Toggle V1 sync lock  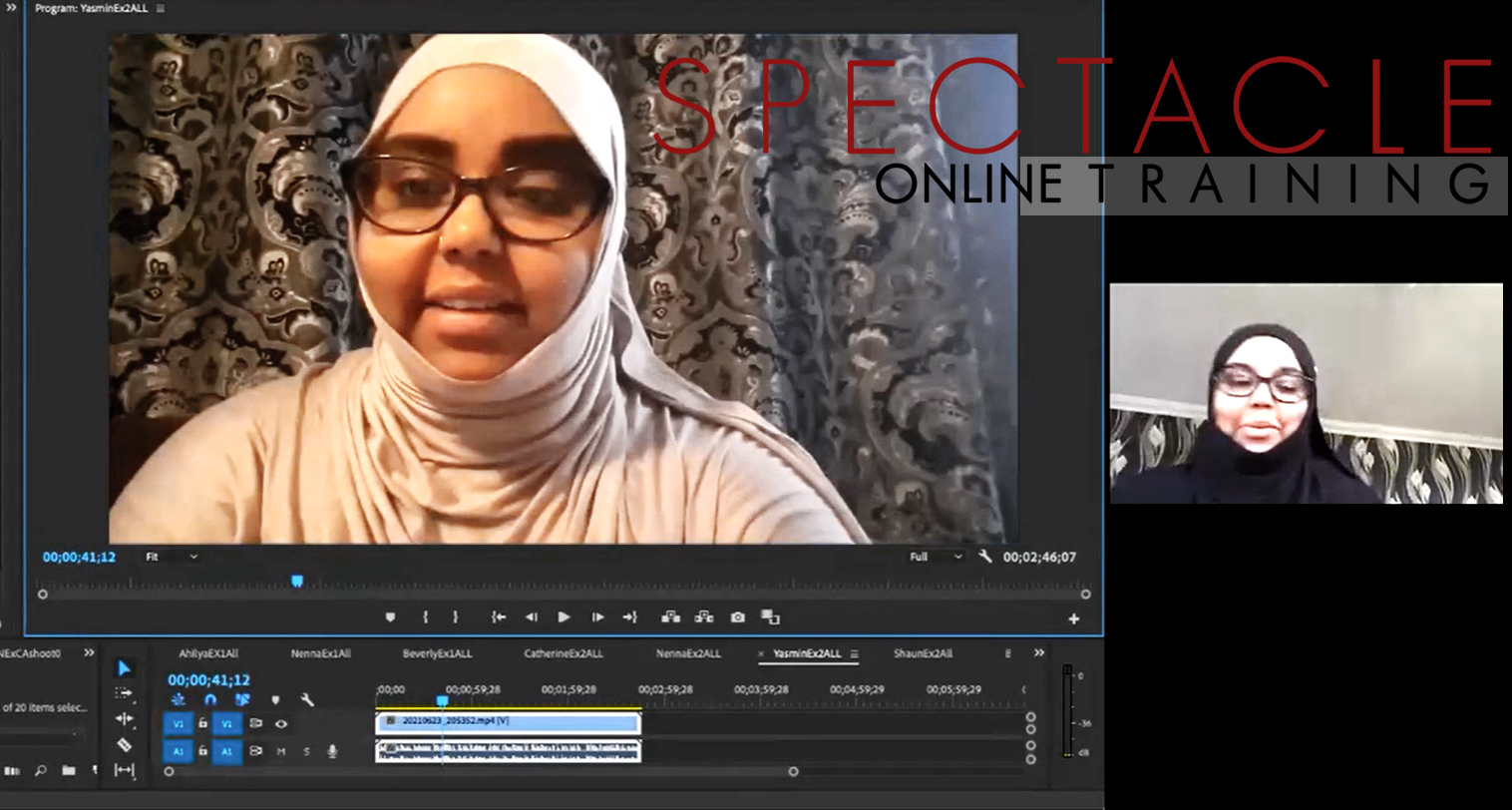[256, 723]
